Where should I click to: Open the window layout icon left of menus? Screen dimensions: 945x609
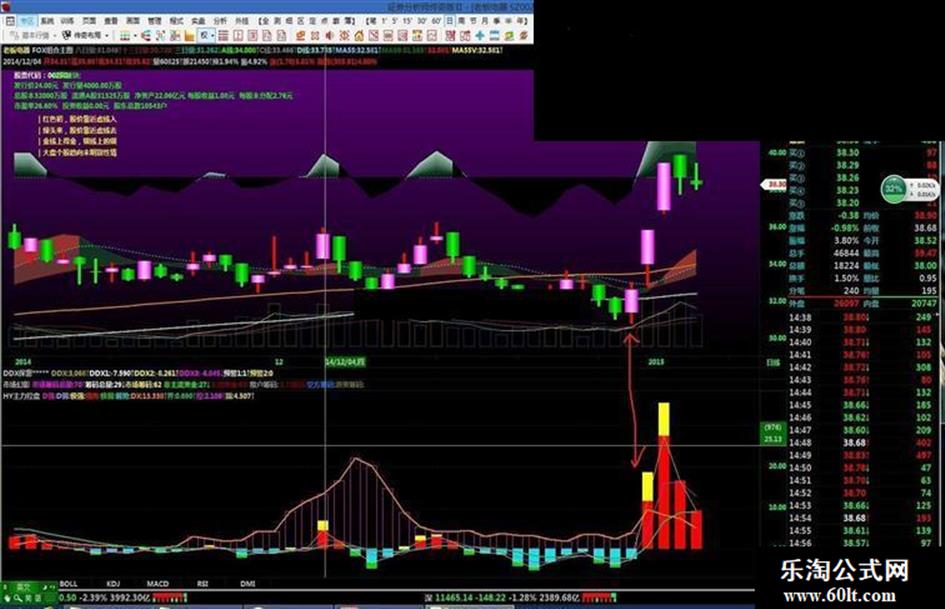tap(10, 21)
